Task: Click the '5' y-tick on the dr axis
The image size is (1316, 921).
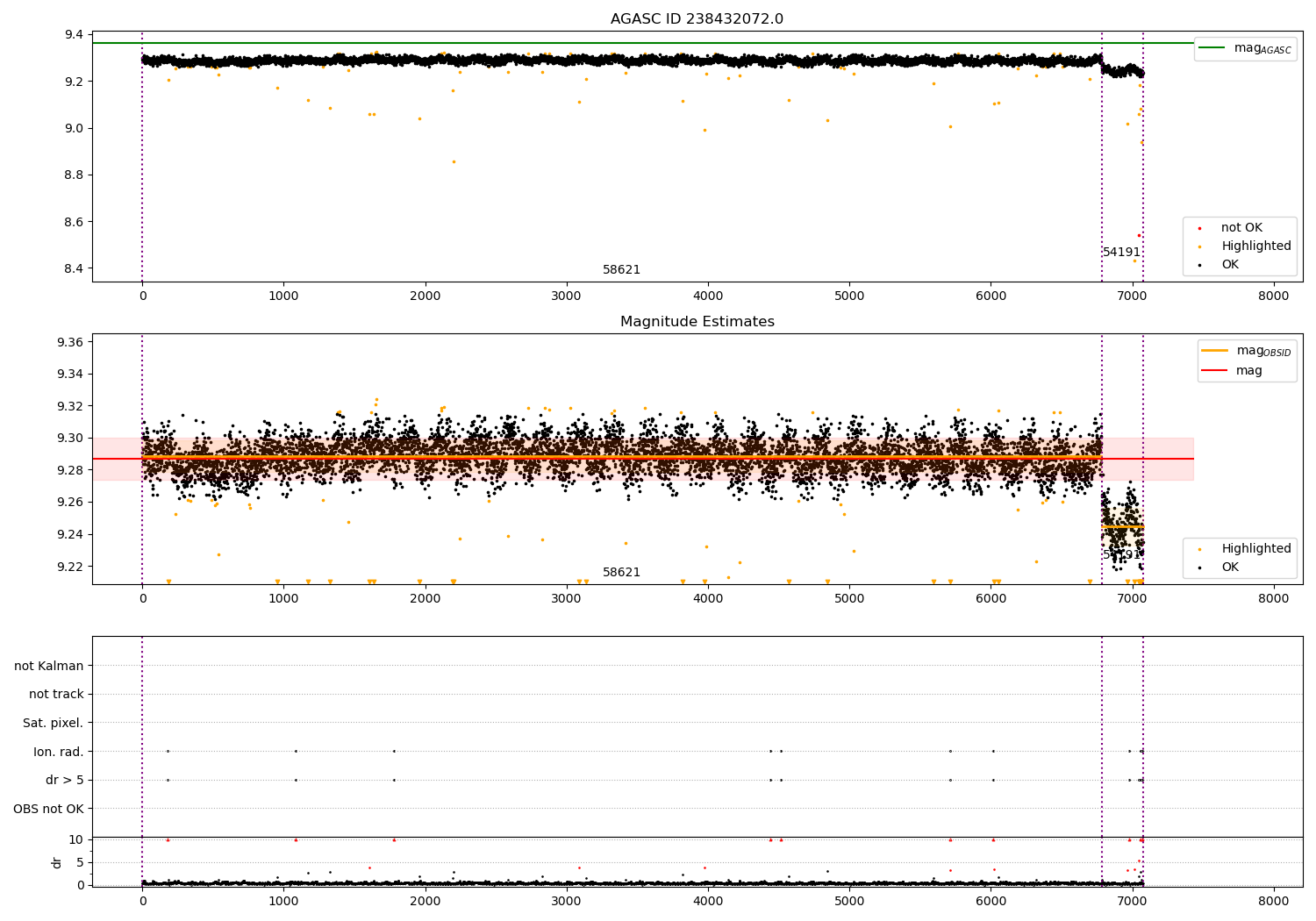Action: 80,862
